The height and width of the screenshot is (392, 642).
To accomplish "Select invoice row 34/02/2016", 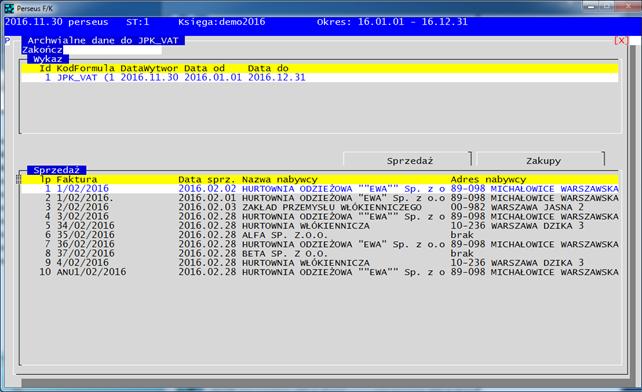I will point(319,226).
